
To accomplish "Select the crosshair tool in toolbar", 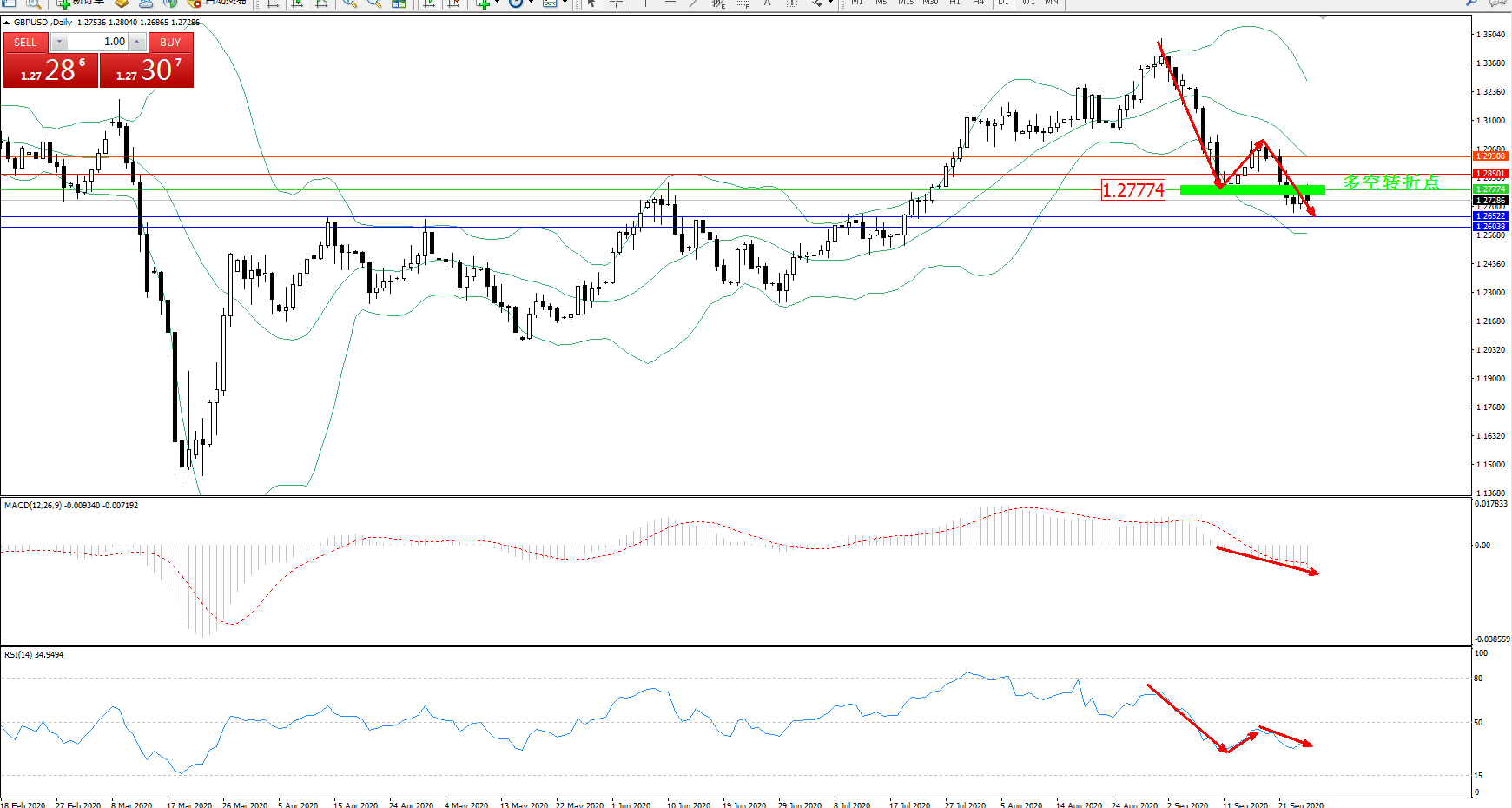I will click(616, 3).
